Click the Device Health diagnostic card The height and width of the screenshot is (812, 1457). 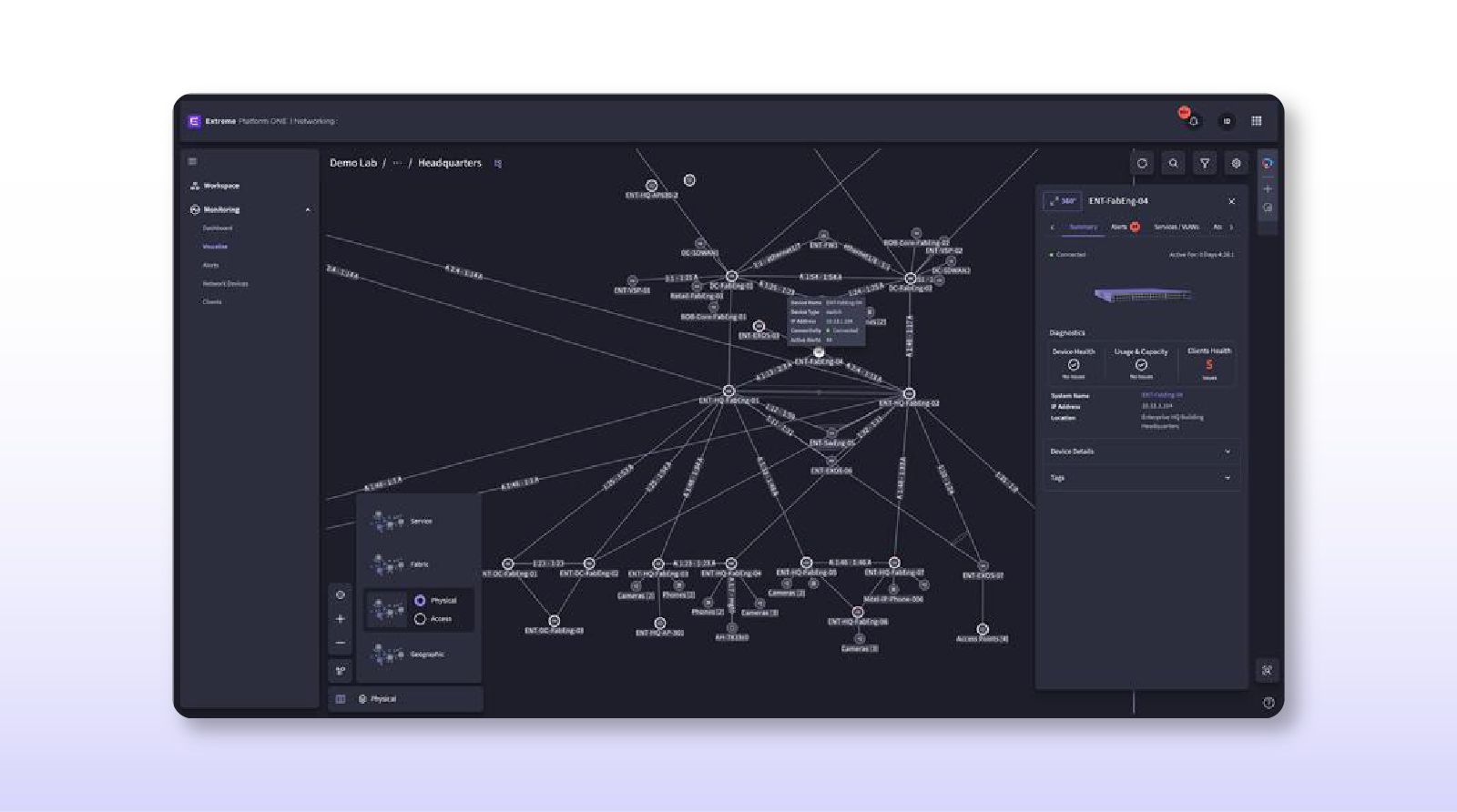(1074, 363)
